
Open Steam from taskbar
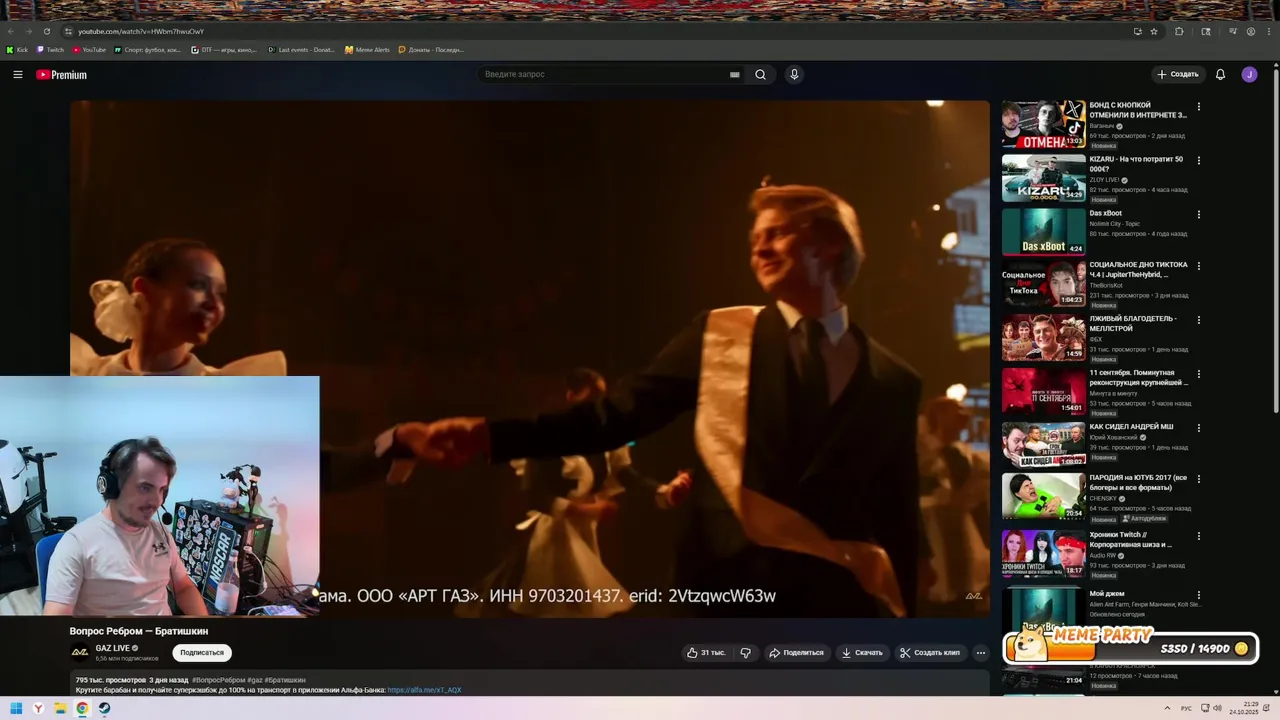tap(104, 708)
